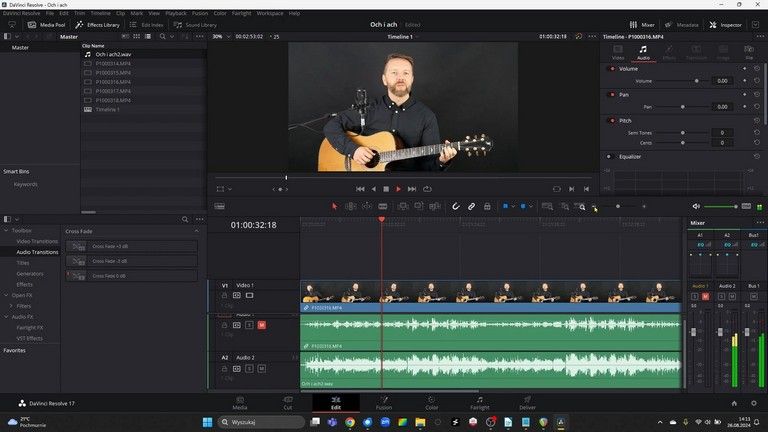This screenshot has width=768, height=432.
Task: Reset Volume with its circular arrow icon
Action: tap(756, 68)
